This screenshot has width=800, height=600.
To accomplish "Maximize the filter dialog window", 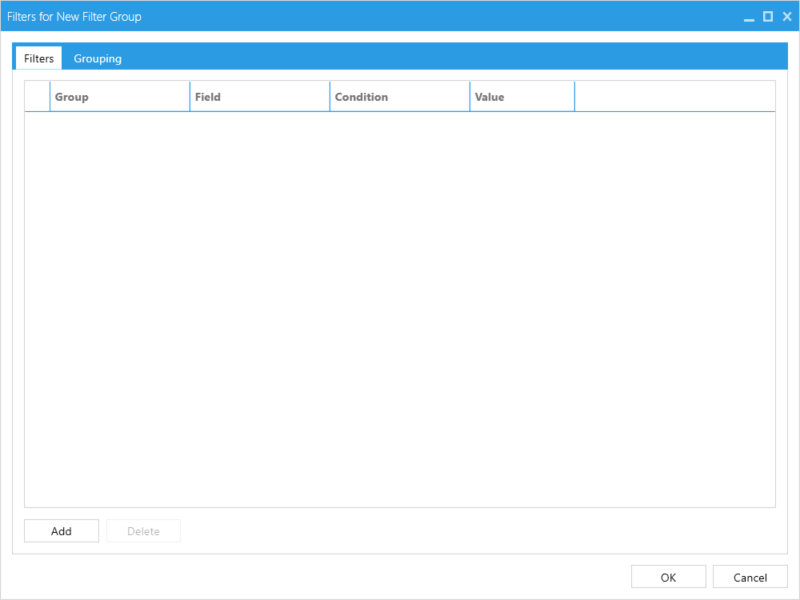I will [x=768, y=17].
